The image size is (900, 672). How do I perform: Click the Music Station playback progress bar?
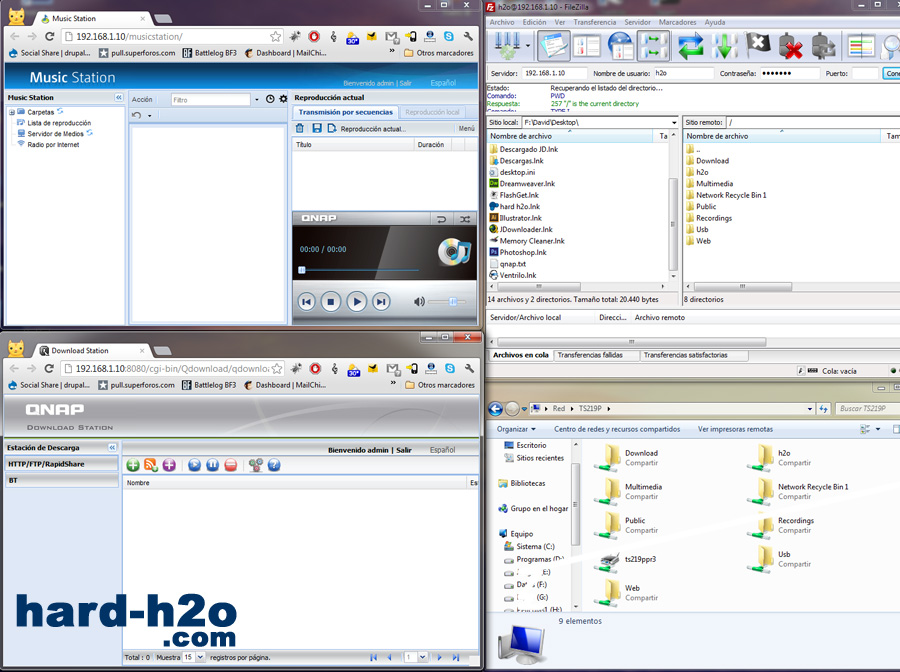pyautogui.click(x=359, y=270)
